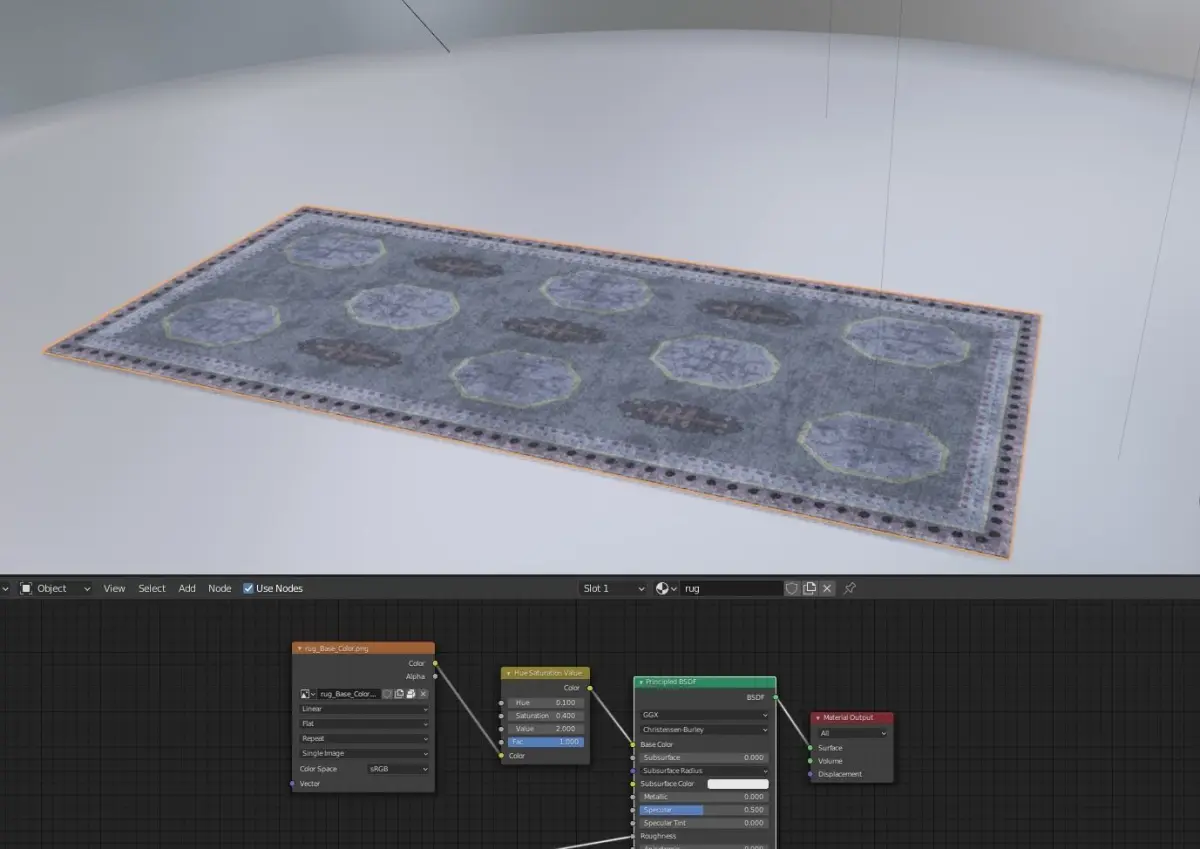Click the Specular Tint value field
Viewport: 1200px width, 849px height.
pyautogui.click(x=704, y=823)
